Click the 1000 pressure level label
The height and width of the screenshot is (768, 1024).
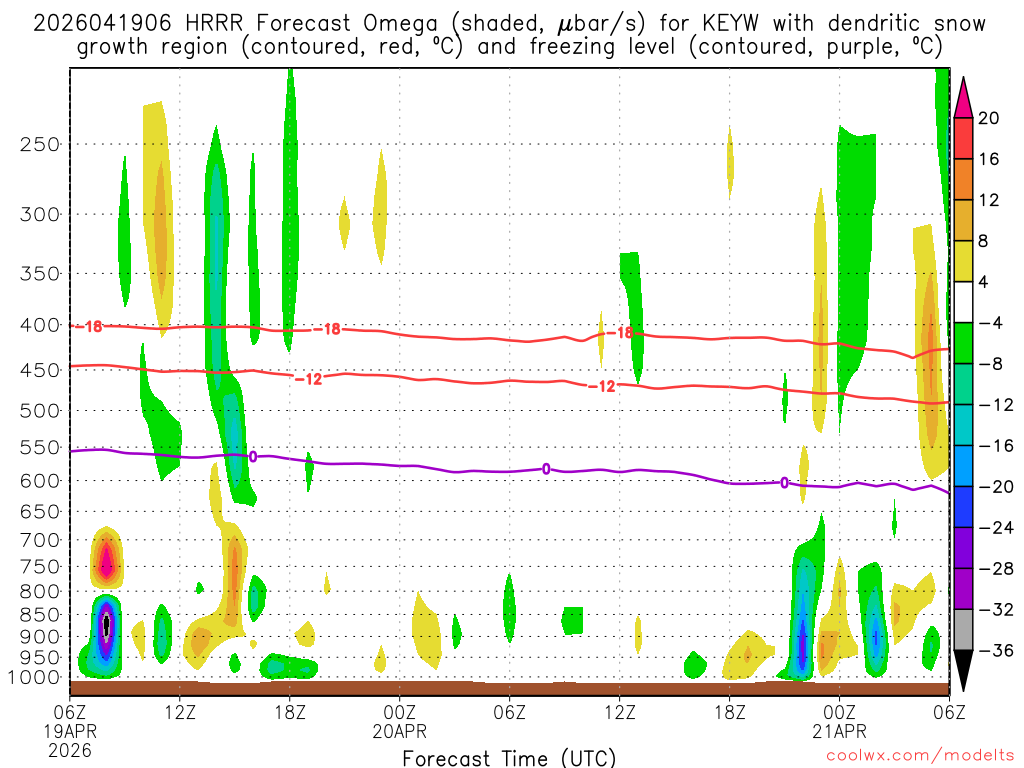click(35, 678)
